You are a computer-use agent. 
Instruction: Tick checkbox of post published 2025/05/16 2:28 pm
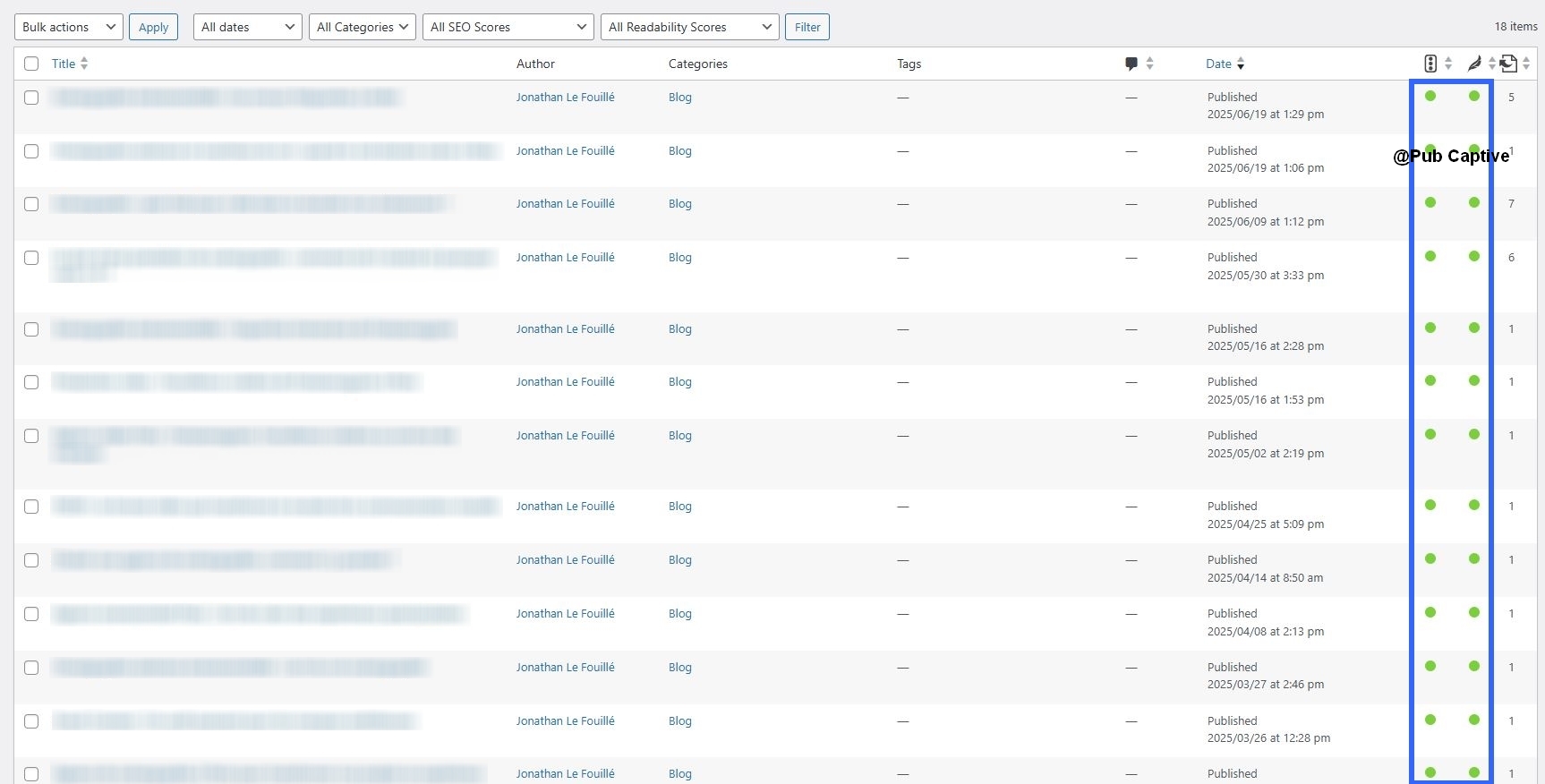(31, 329)
